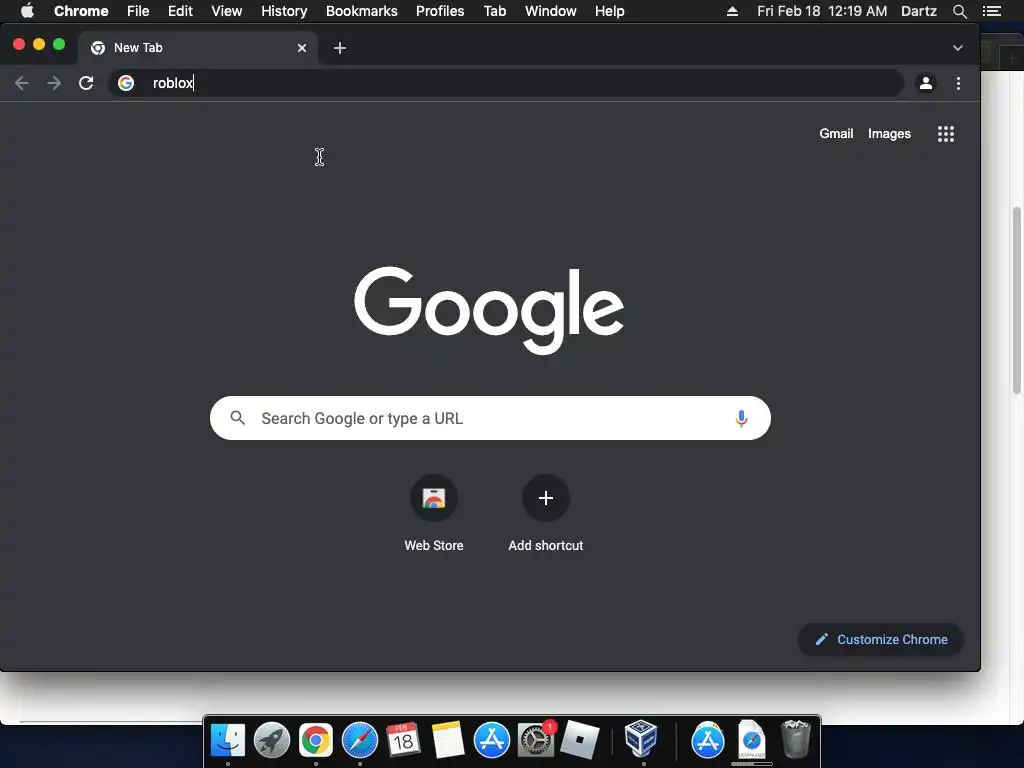Click the Gmail link

[836, 133]
